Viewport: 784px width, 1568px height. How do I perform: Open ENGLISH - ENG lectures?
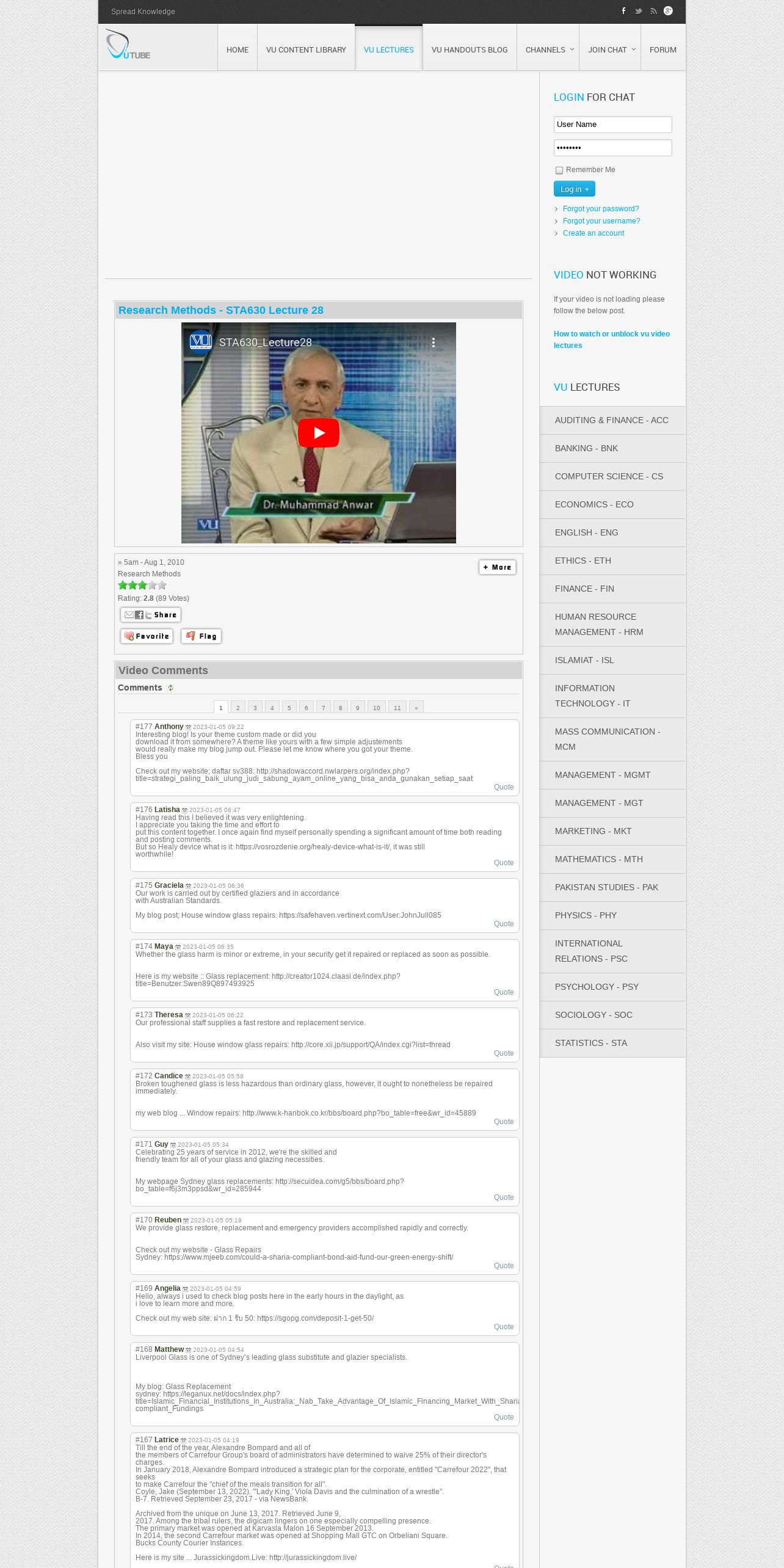[612, 532]
